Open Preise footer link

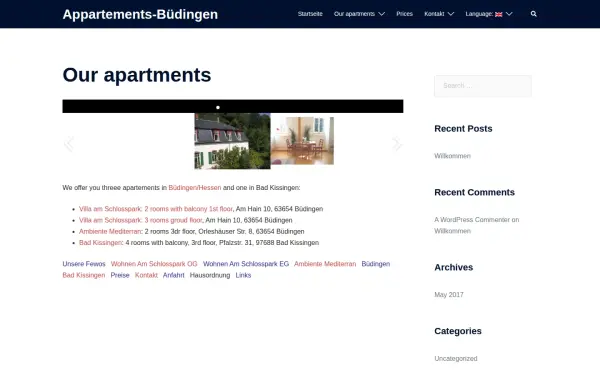pyautogui.click(x=120, y=275)
